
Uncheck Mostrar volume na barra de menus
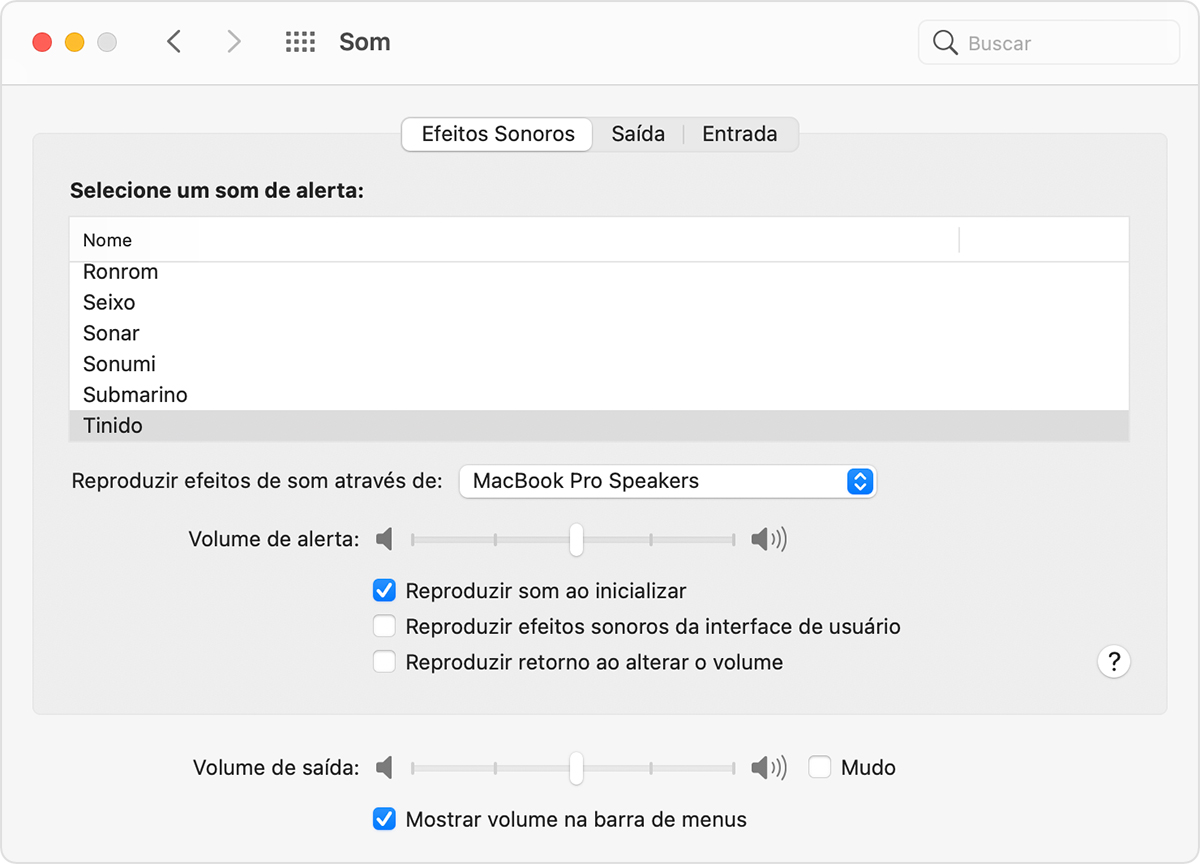tap(384, 820)
